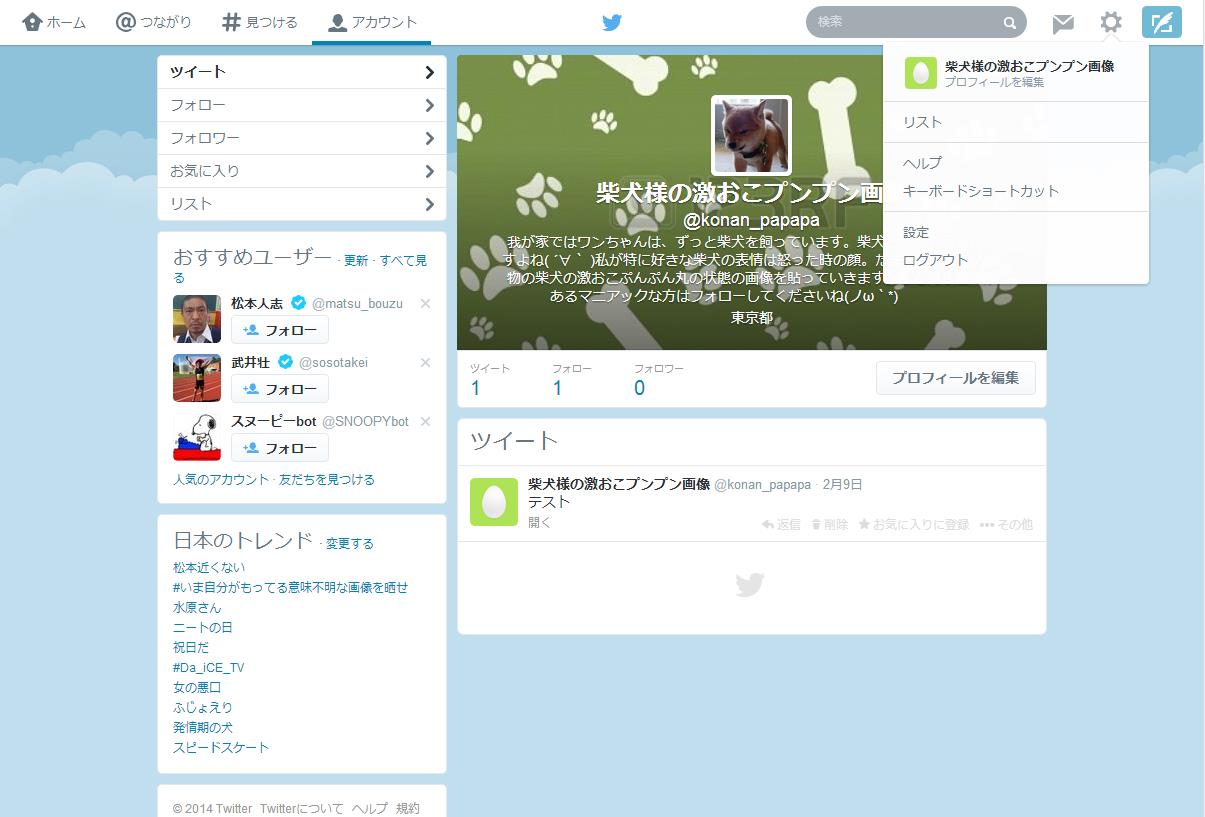Open trend スピードスケート
Screen dimensions: 1205x817
pyautogui.click(x=221, y=748)
